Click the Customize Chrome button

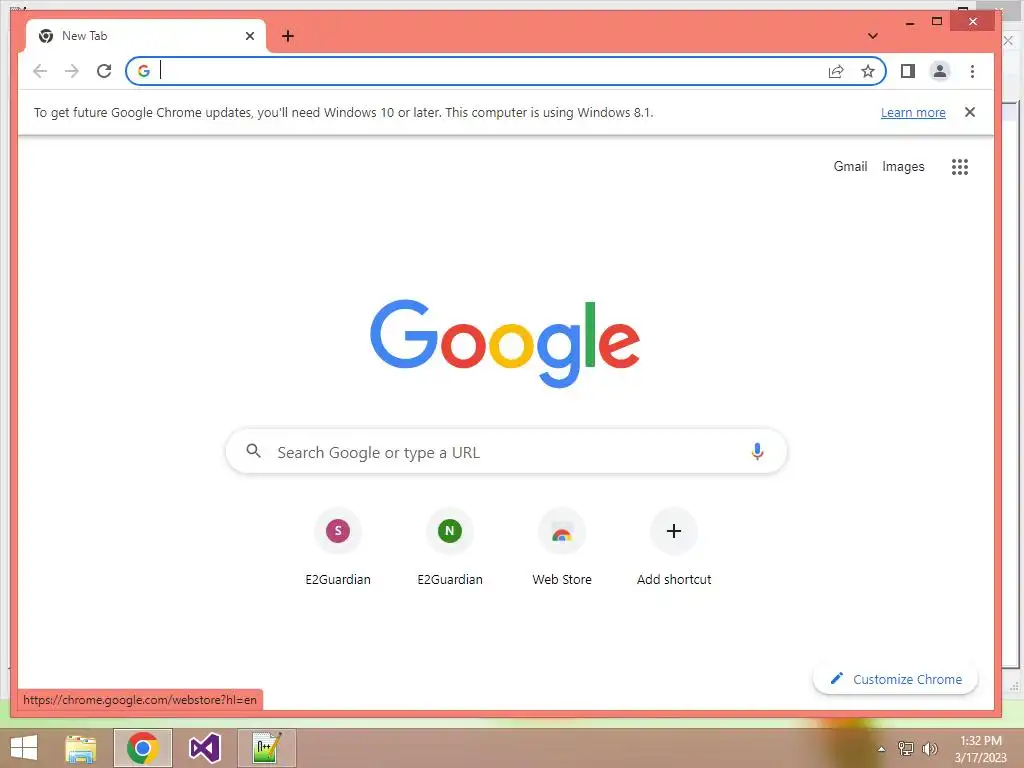[895, 679]
